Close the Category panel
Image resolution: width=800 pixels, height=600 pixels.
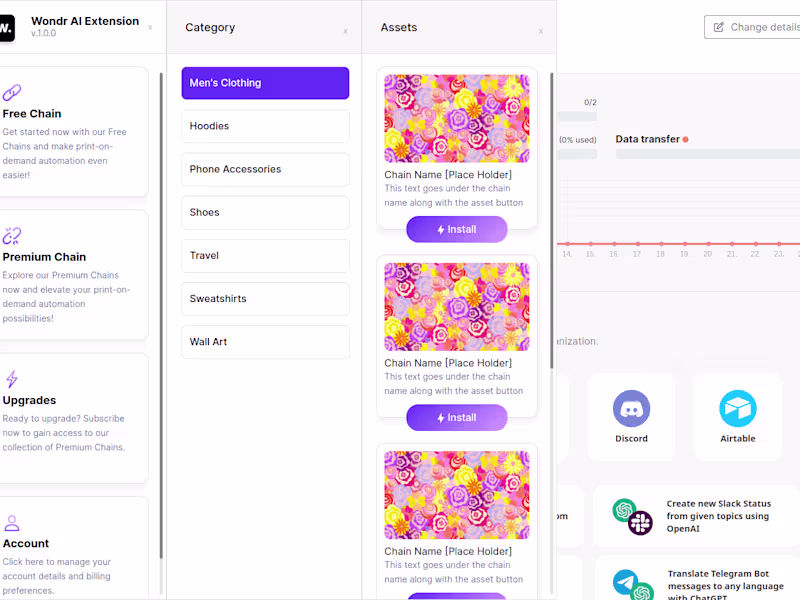pyautogui.click(x=345, y=32)
